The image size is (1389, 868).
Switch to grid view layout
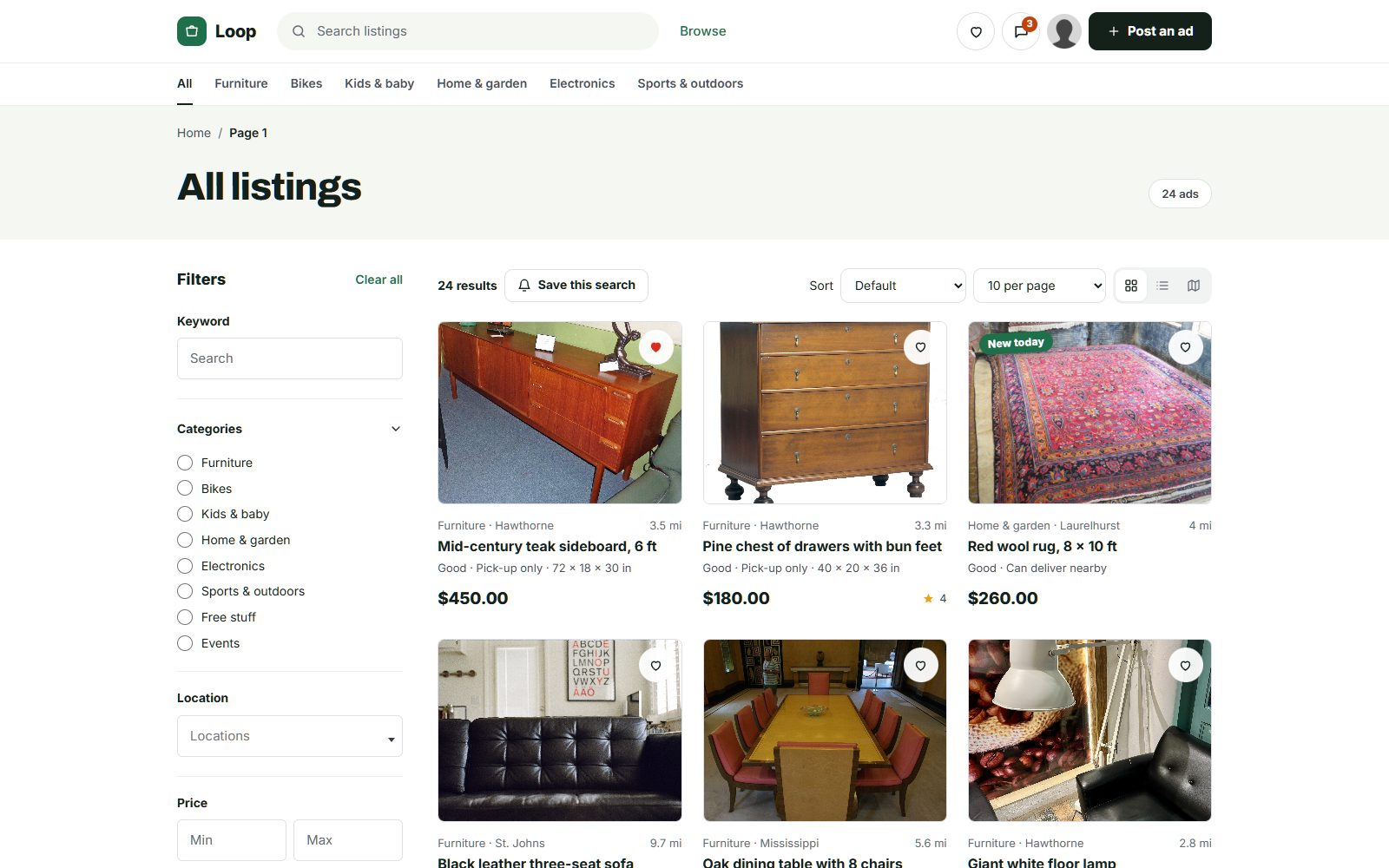(x=1131, y=286)
